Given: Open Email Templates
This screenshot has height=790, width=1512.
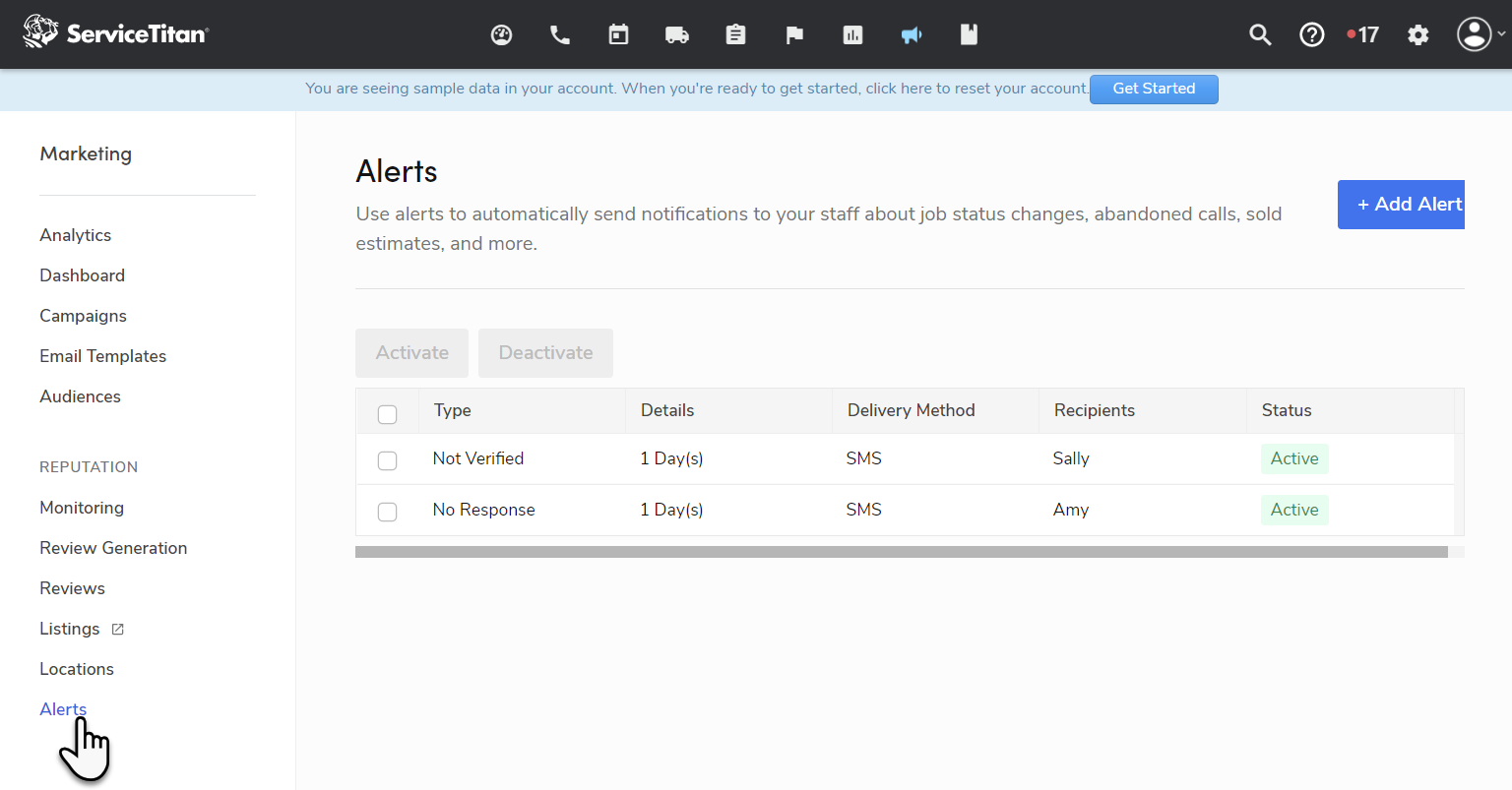Looking at the screenshot, I should (x=103, y=356).
